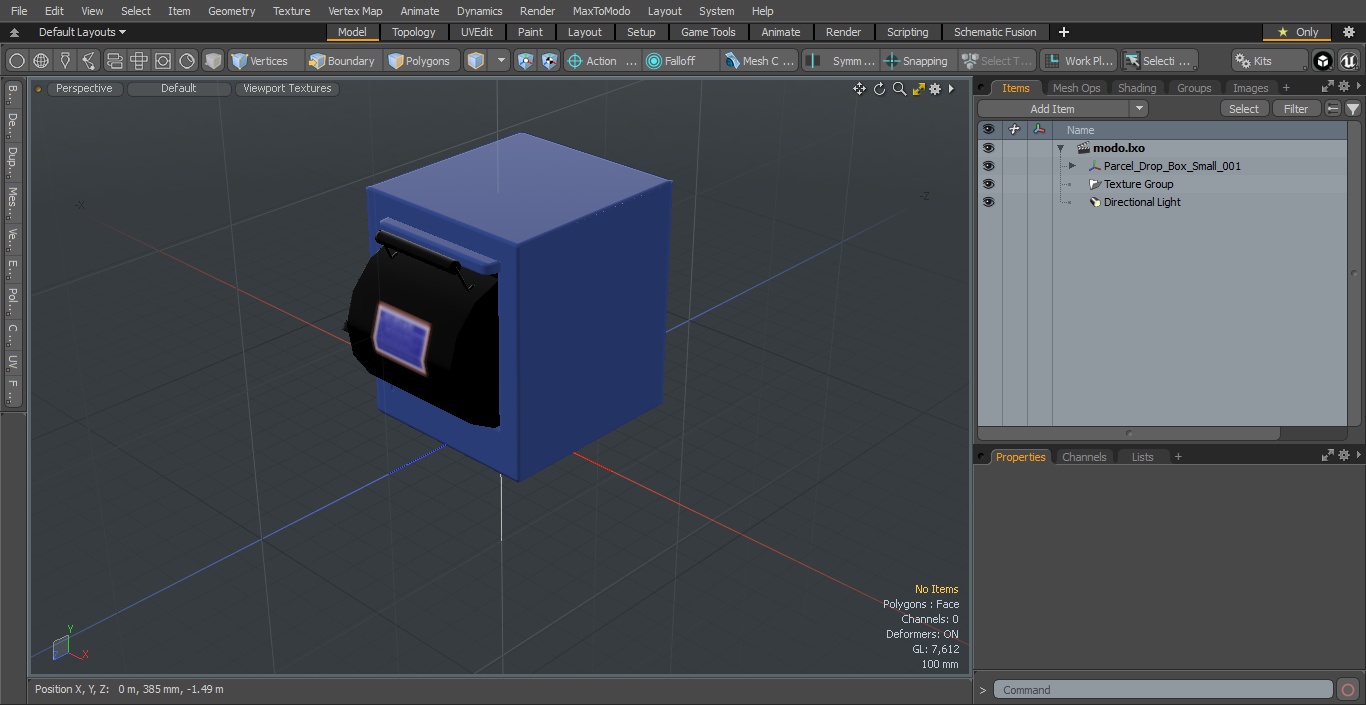Viewport: 1366px width, 705px height.
Task: Toggle Snapping on
Action: coord(917,61)
